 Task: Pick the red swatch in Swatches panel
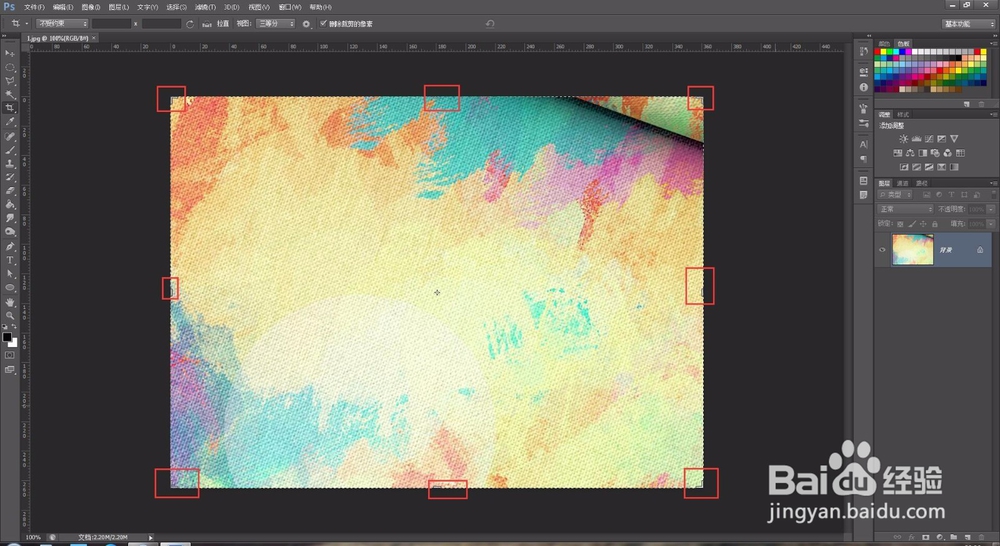click(878, 52)
